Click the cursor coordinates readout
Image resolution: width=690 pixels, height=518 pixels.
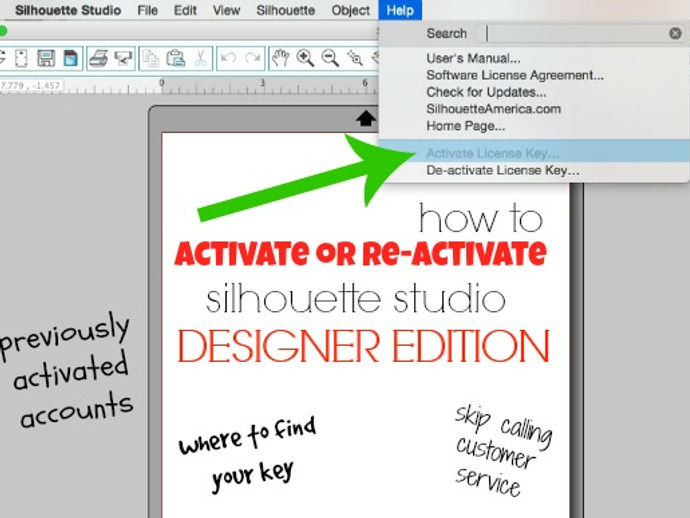31,85
